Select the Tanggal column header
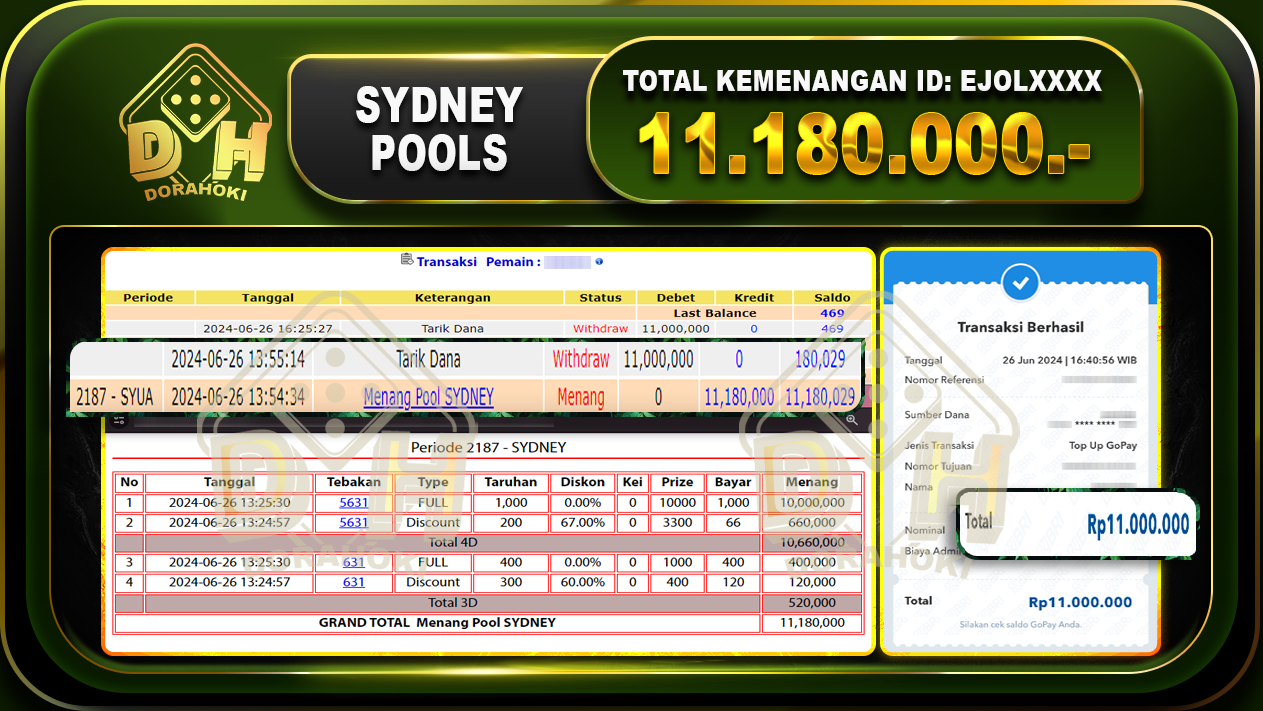Image resolution: width=1263 pixels, height=711 pixels. click(x=268, y=297)
